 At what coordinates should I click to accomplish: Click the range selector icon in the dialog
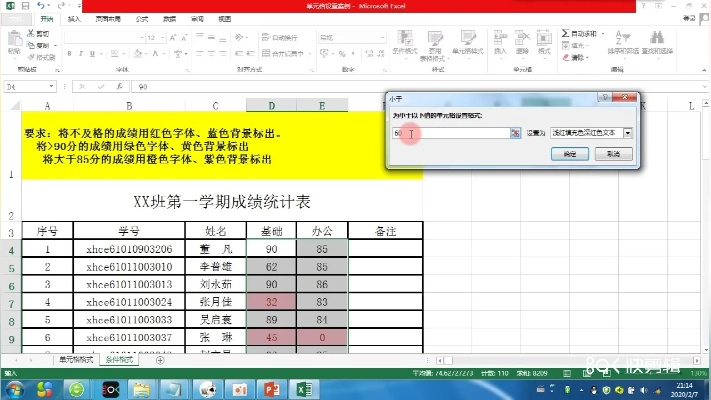(x=515, y=132)
